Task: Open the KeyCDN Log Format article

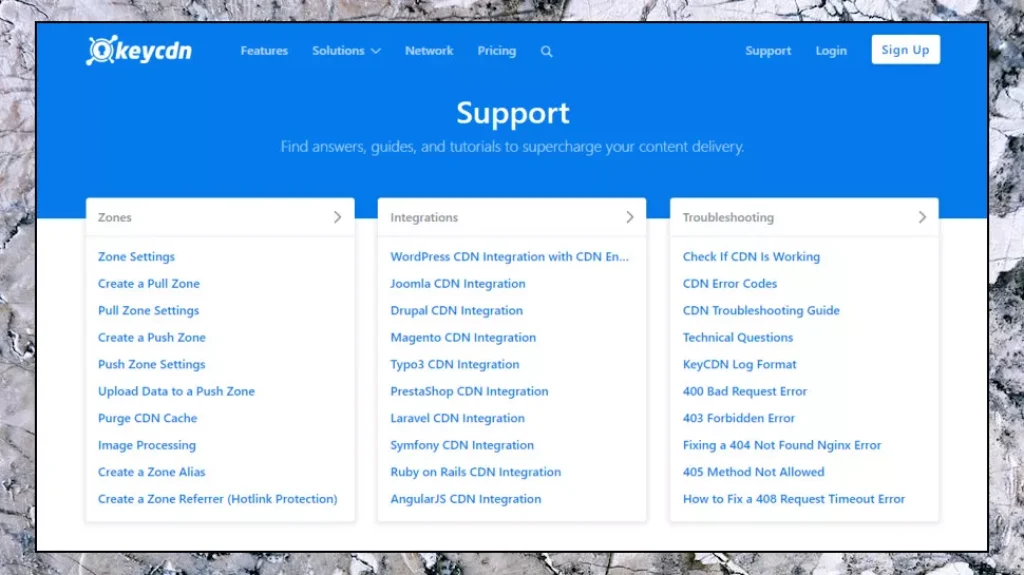Action: [x=739, y=365]
